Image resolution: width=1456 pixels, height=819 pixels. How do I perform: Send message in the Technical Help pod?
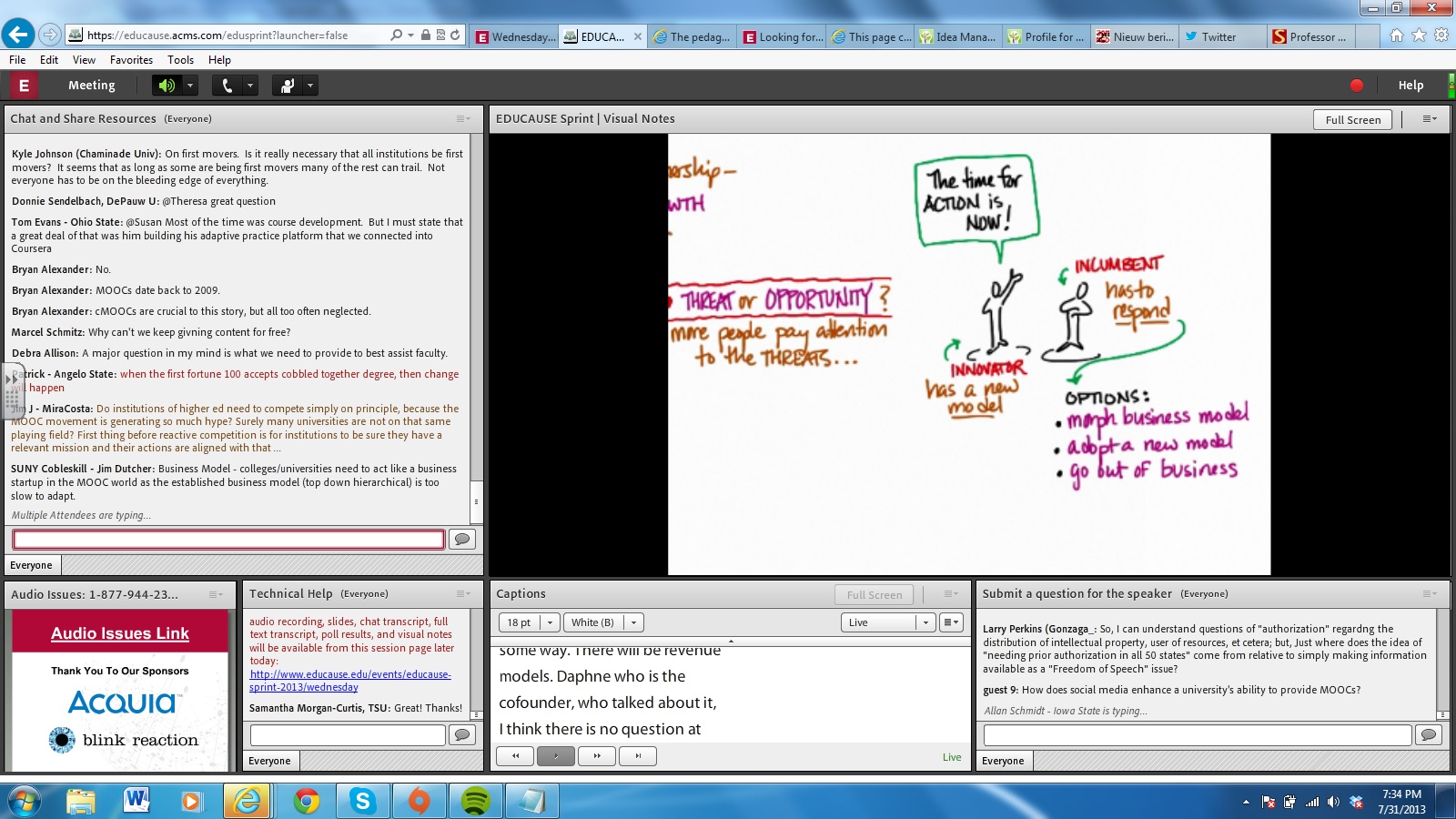[x=462, y=734]
